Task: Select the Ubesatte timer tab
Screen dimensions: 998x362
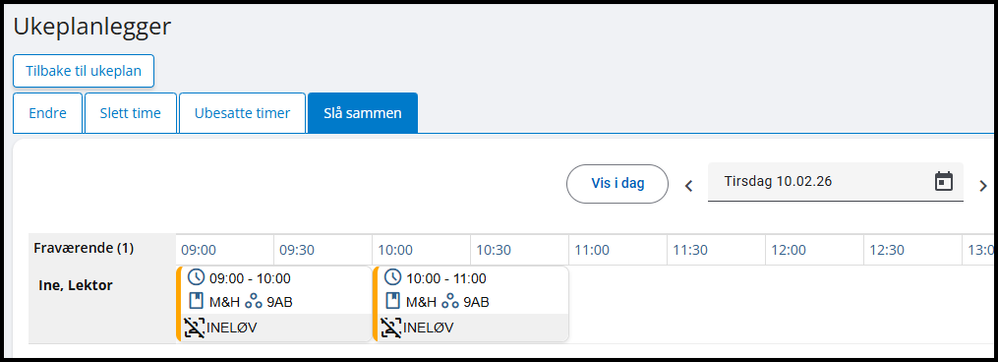Action: click(242, 113)
